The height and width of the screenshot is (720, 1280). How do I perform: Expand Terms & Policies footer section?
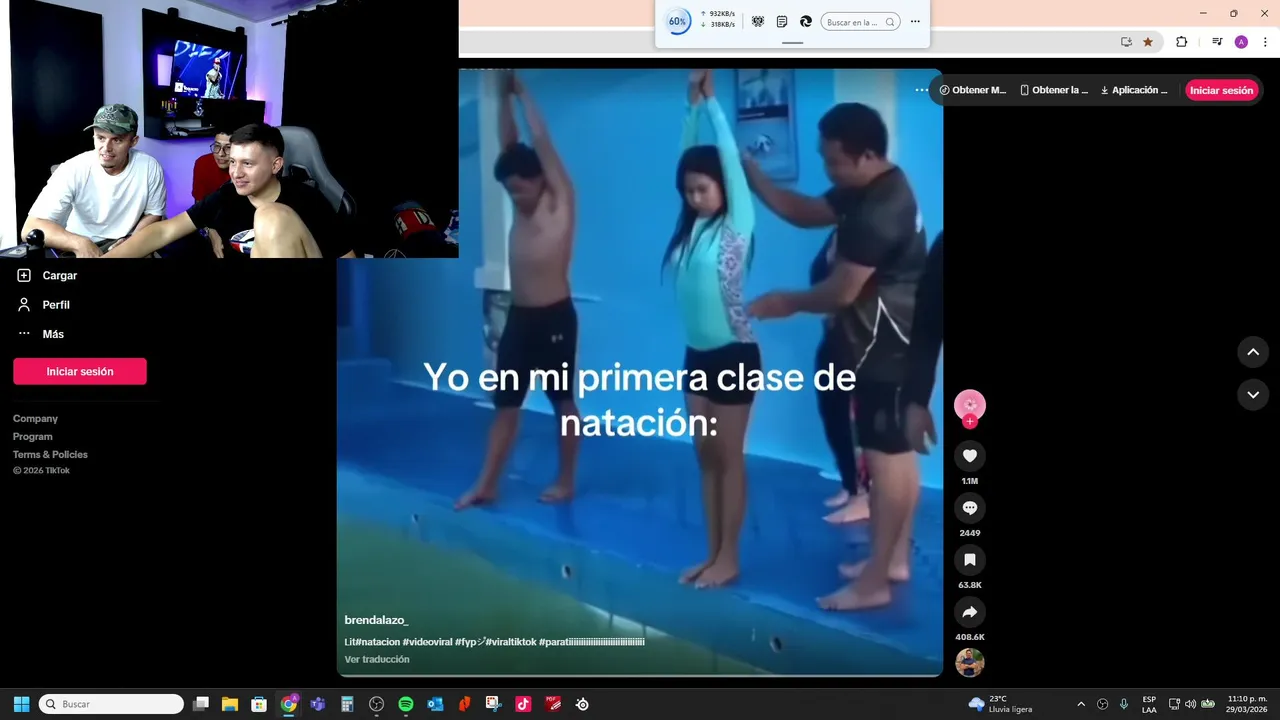click(50, 454)
